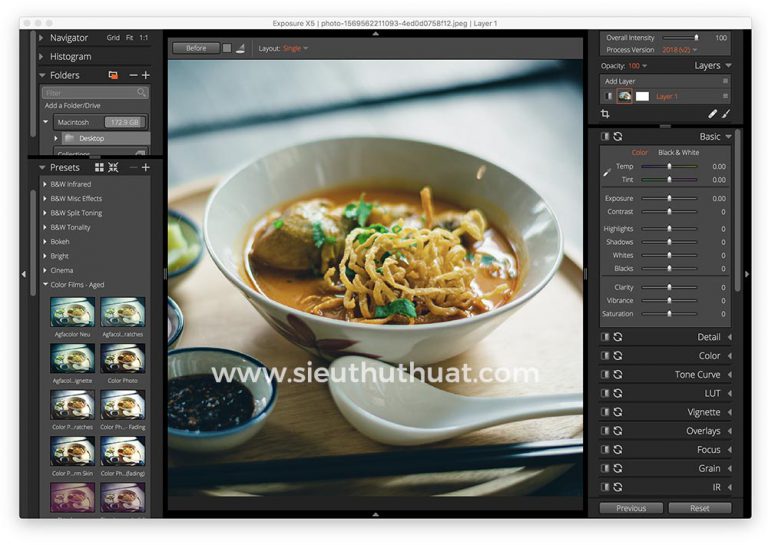Open the Opacity 100 dropdown
This screenshot has width=768, height=545.
click(x=638, y=66)
